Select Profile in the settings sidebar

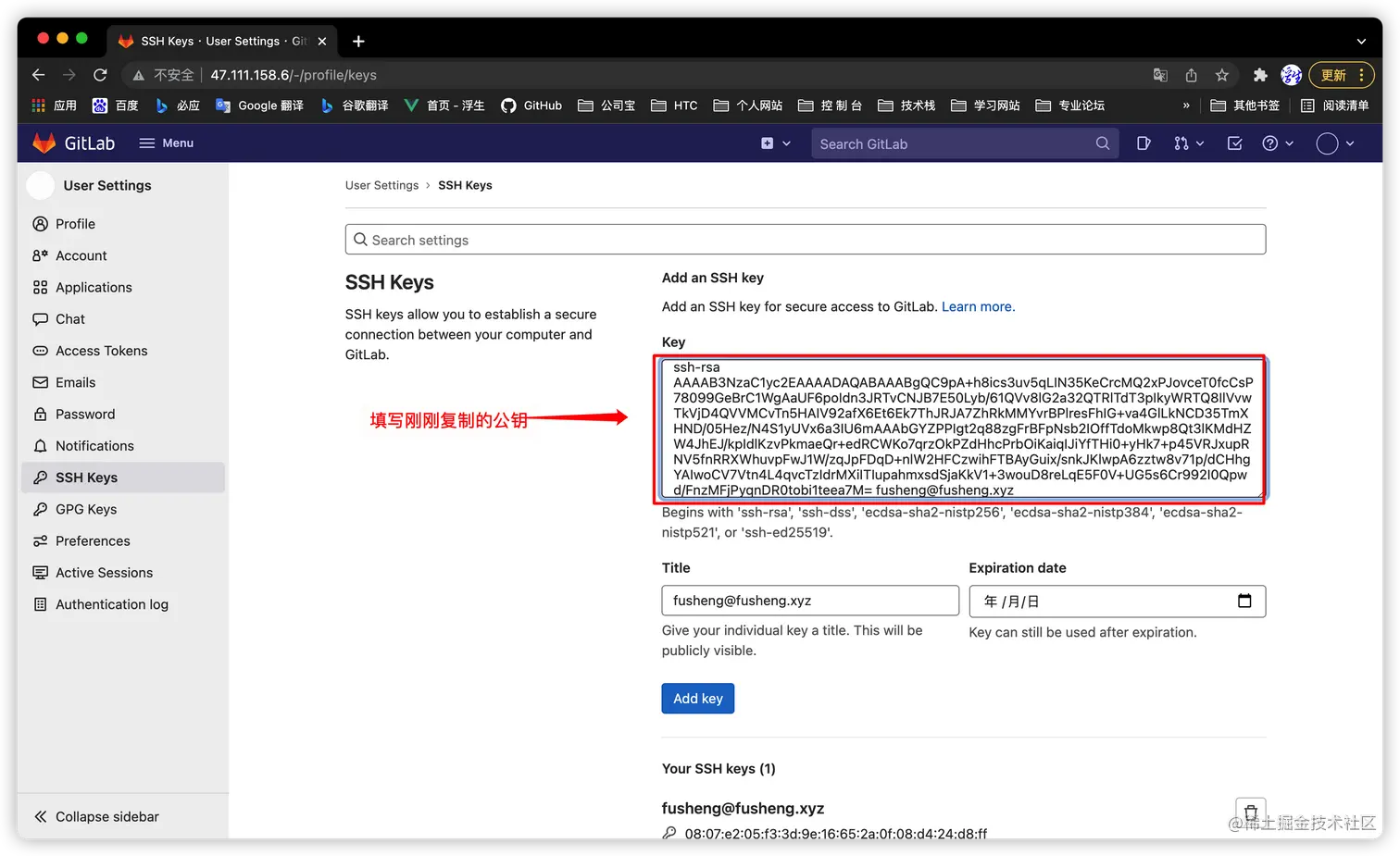click(122, 224)
